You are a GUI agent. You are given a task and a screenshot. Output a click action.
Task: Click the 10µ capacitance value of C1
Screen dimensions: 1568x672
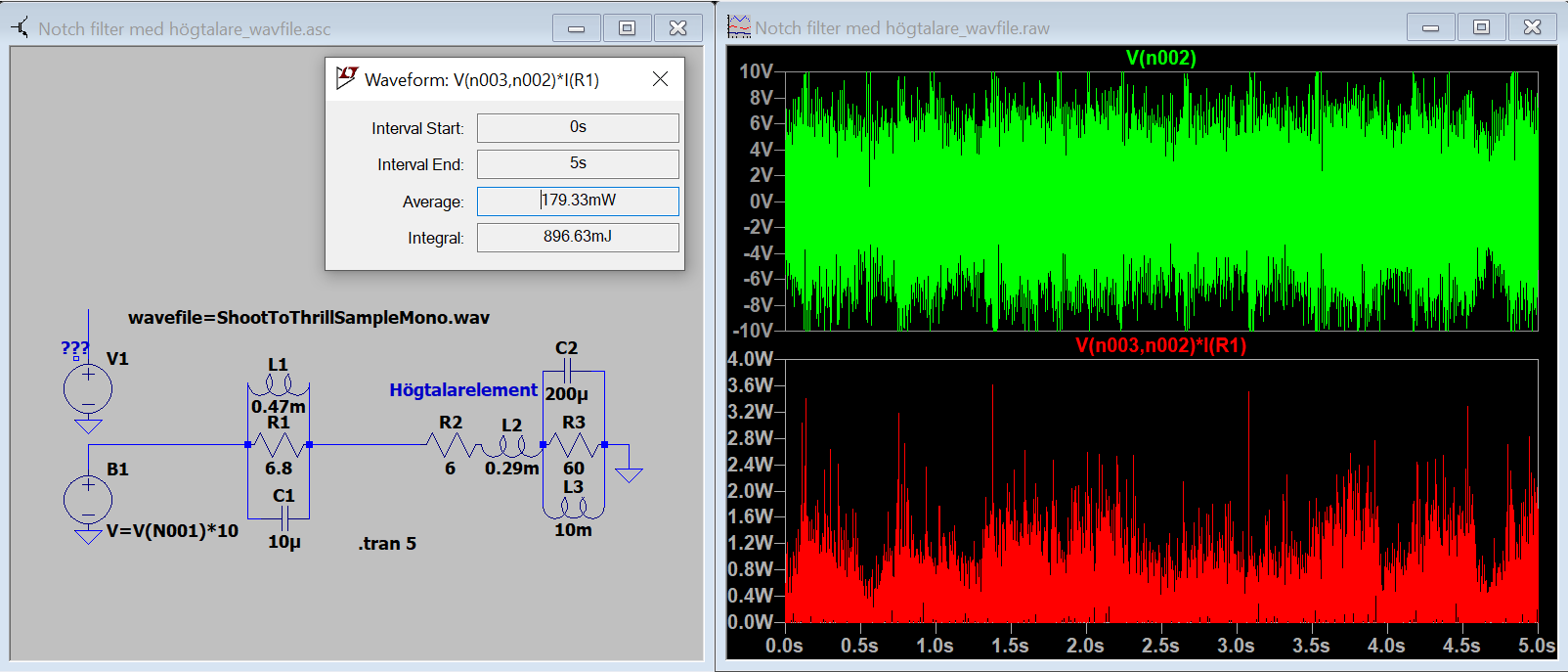click(x=284, y=542)
